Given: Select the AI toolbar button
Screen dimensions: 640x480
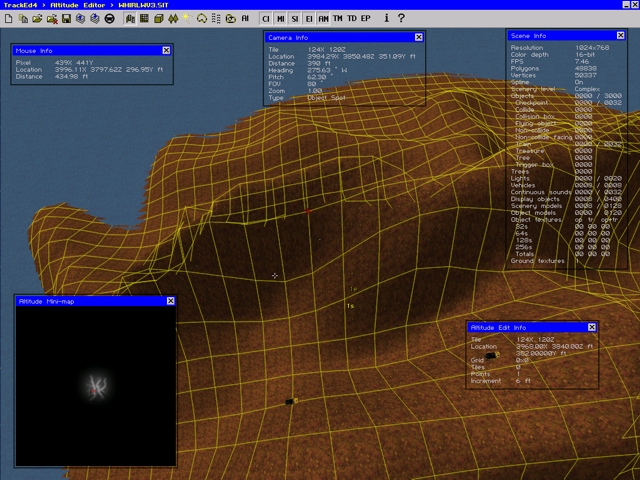Looking at the screenshot, I should [x=245, y=18].
